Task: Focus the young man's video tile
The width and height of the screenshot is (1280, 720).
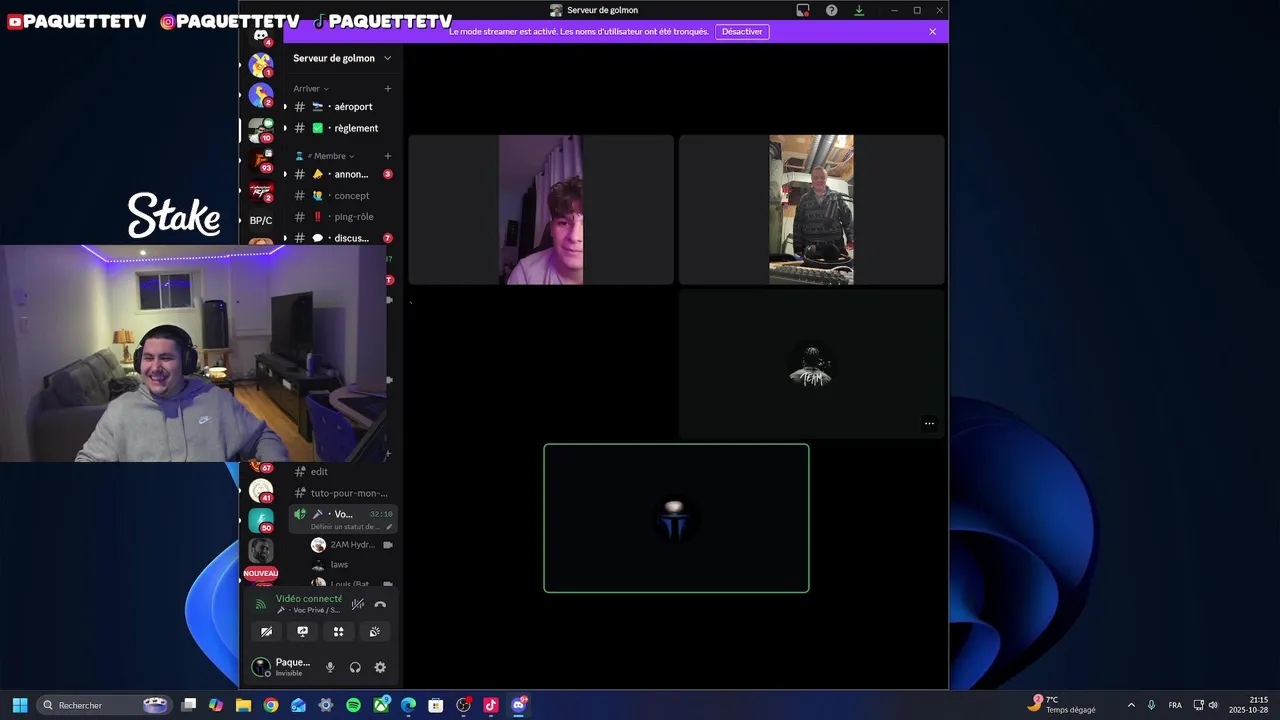Action: [541, 210]
